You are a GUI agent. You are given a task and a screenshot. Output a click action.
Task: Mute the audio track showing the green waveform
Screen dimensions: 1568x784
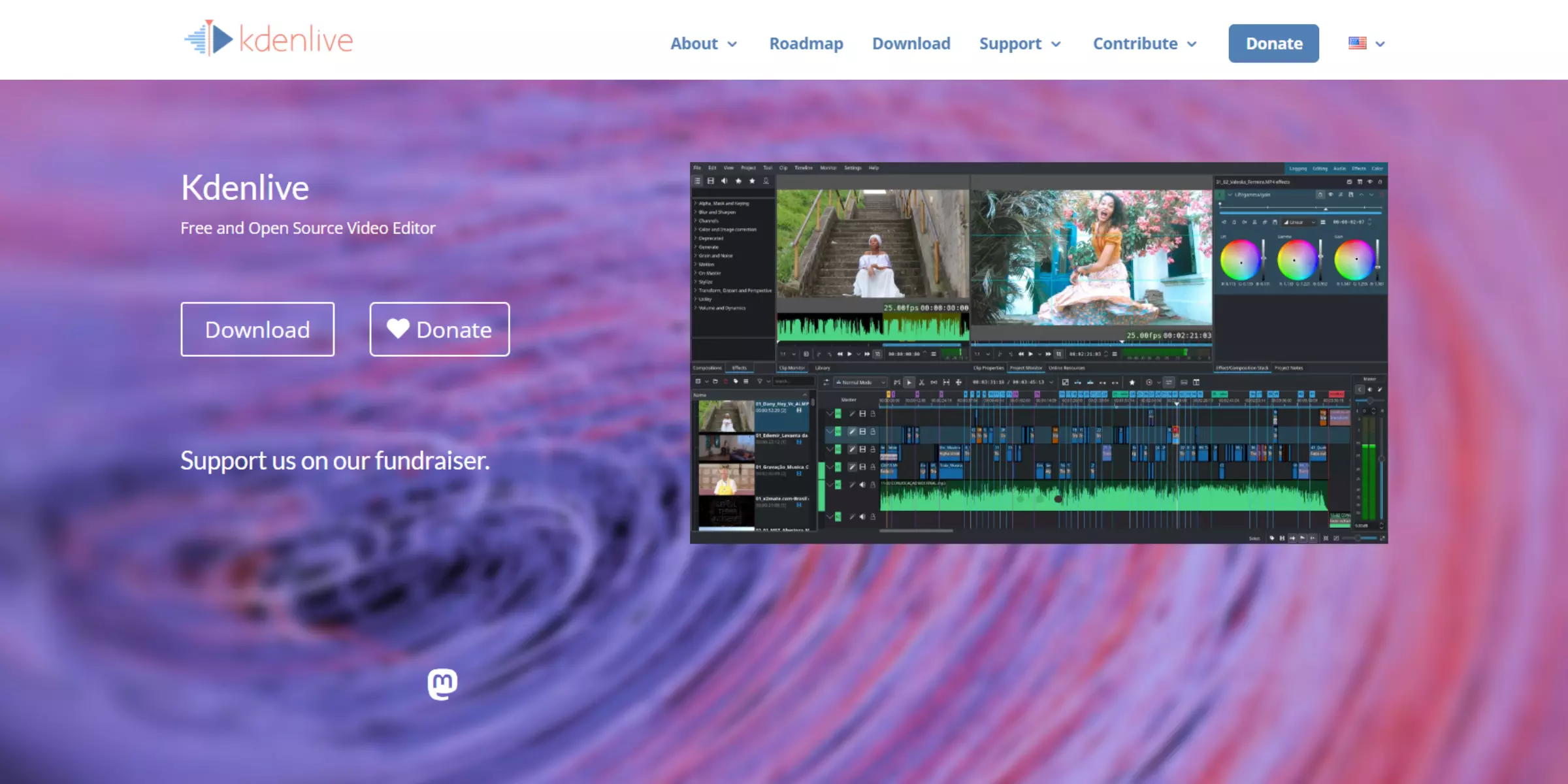click(x=862, y=485)
